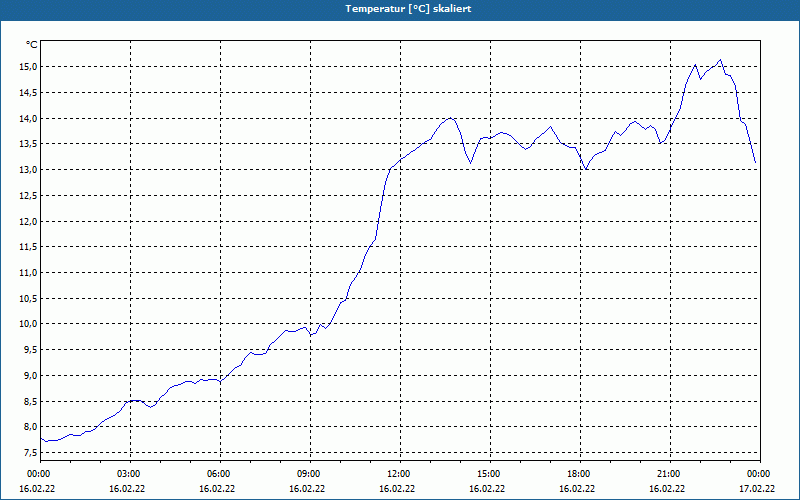Click the 11,5 y-axis label

tap(28, 247)
